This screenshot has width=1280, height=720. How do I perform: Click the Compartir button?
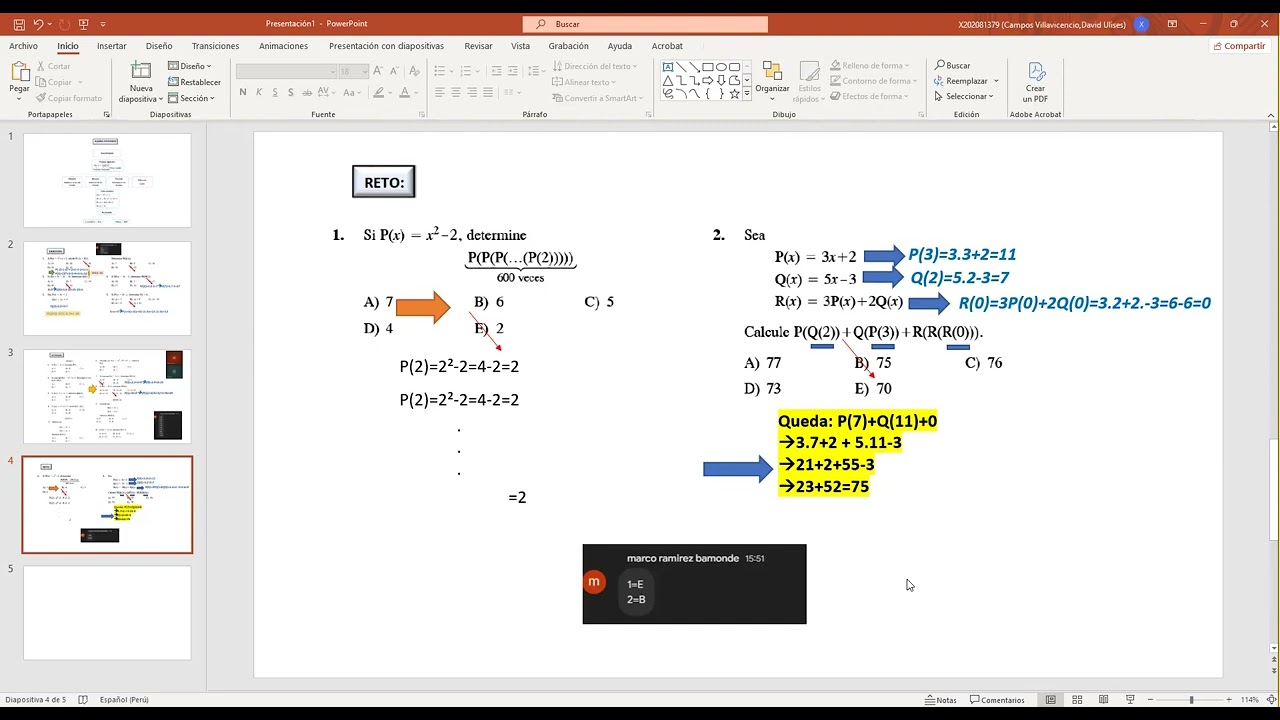tap(1238, 46)
